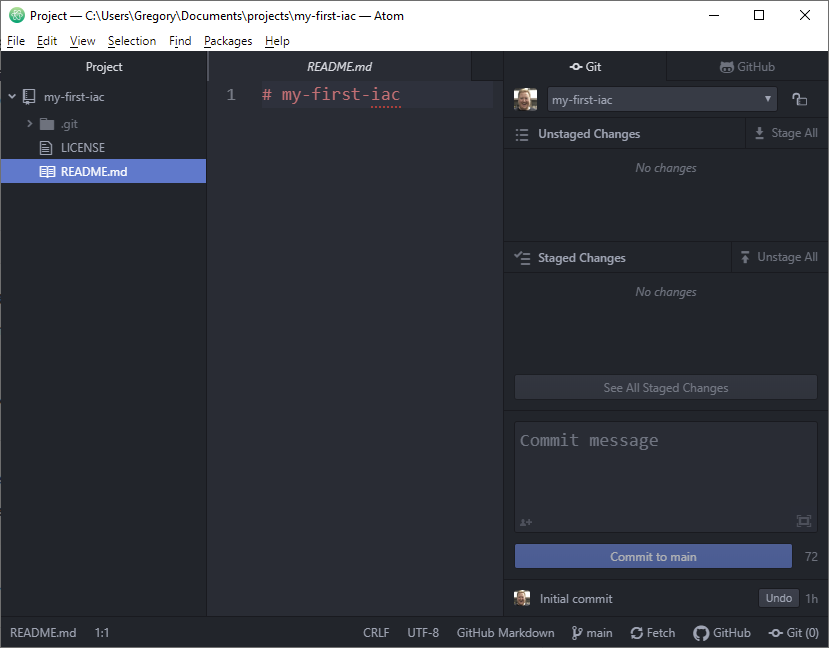Change the CRLF line ending setting
This screenshot has width=829, height=648.
(x=376, y=633)
